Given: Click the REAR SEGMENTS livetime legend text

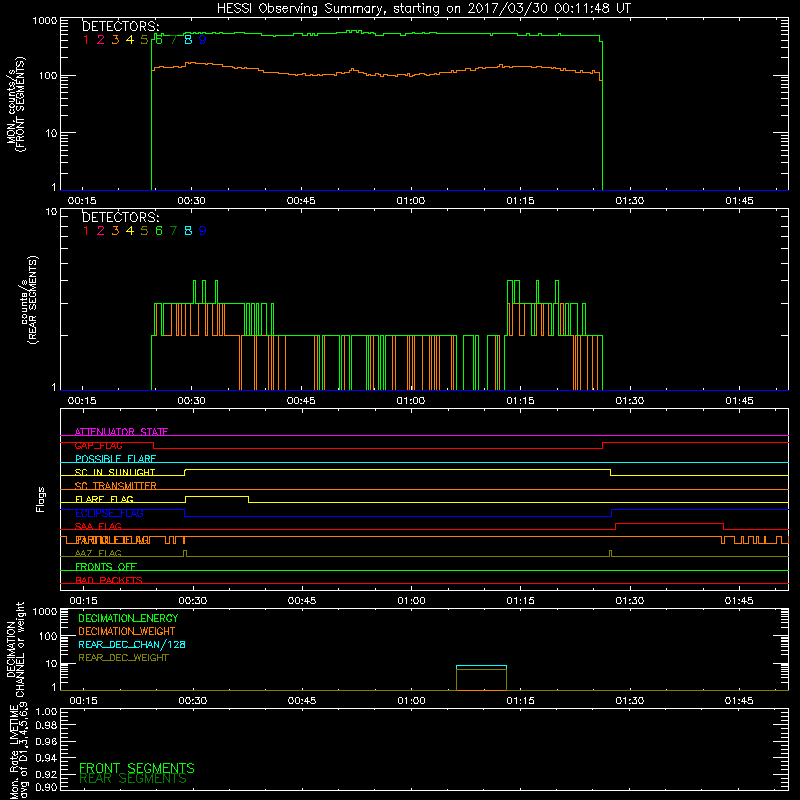Looking at the screenshot, I should (133, 779).
